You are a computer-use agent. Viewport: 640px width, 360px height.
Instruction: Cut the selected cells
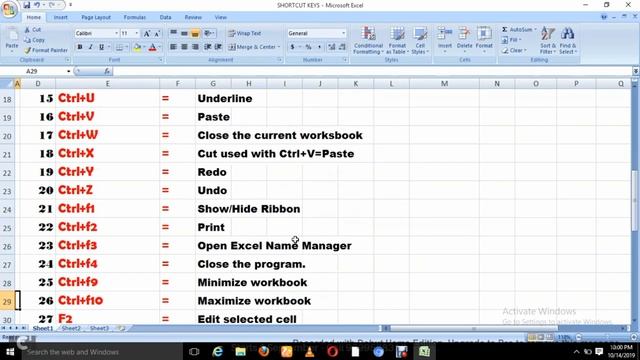33,30
